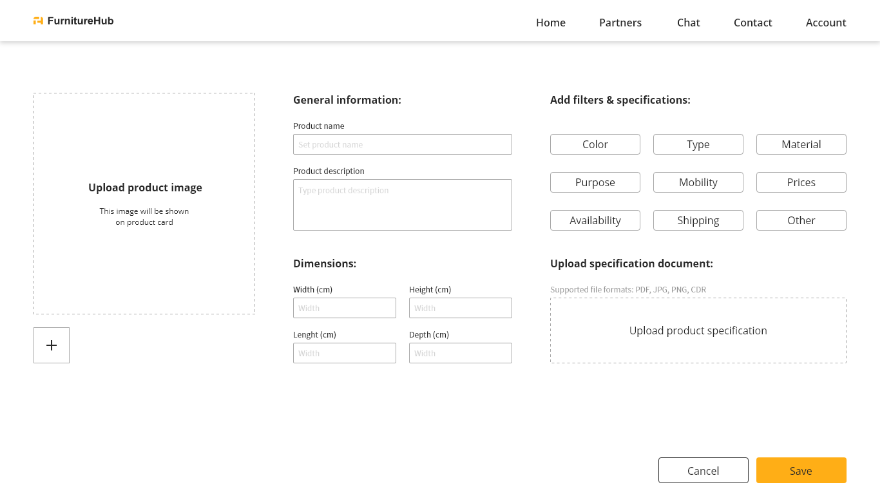Select the Color filter
This screenshot has height=496, width=880.
595,144
